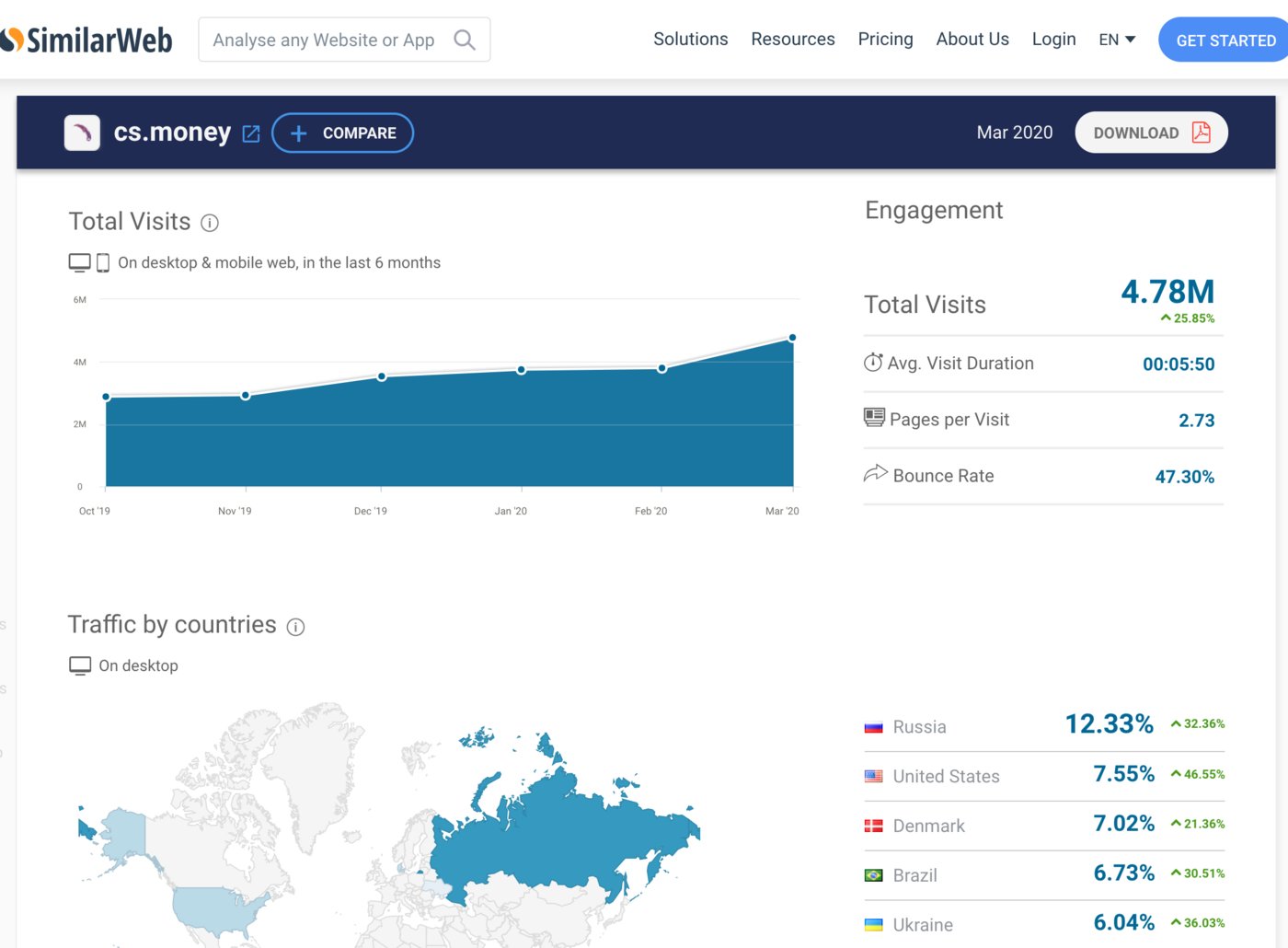Click the Login link
The image size is (1288, 948).
click(1053, 39)
